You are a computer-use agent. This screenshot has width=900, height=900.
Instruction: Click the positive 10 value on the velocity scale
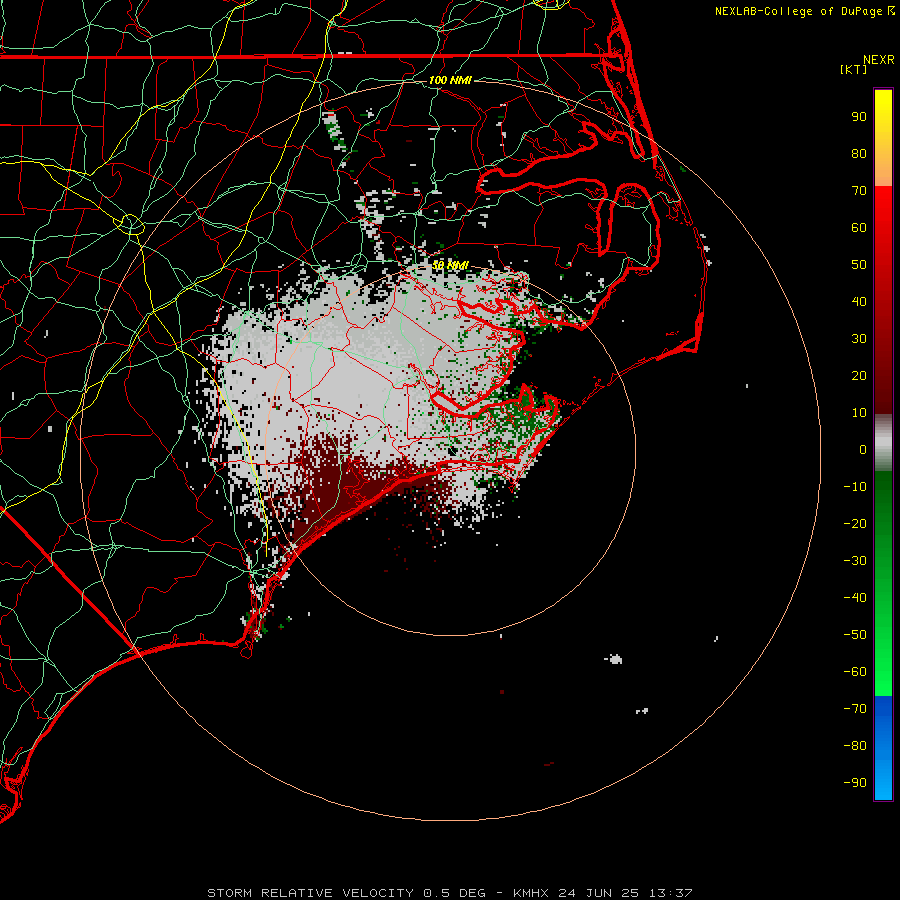click(x=859, y=413)
